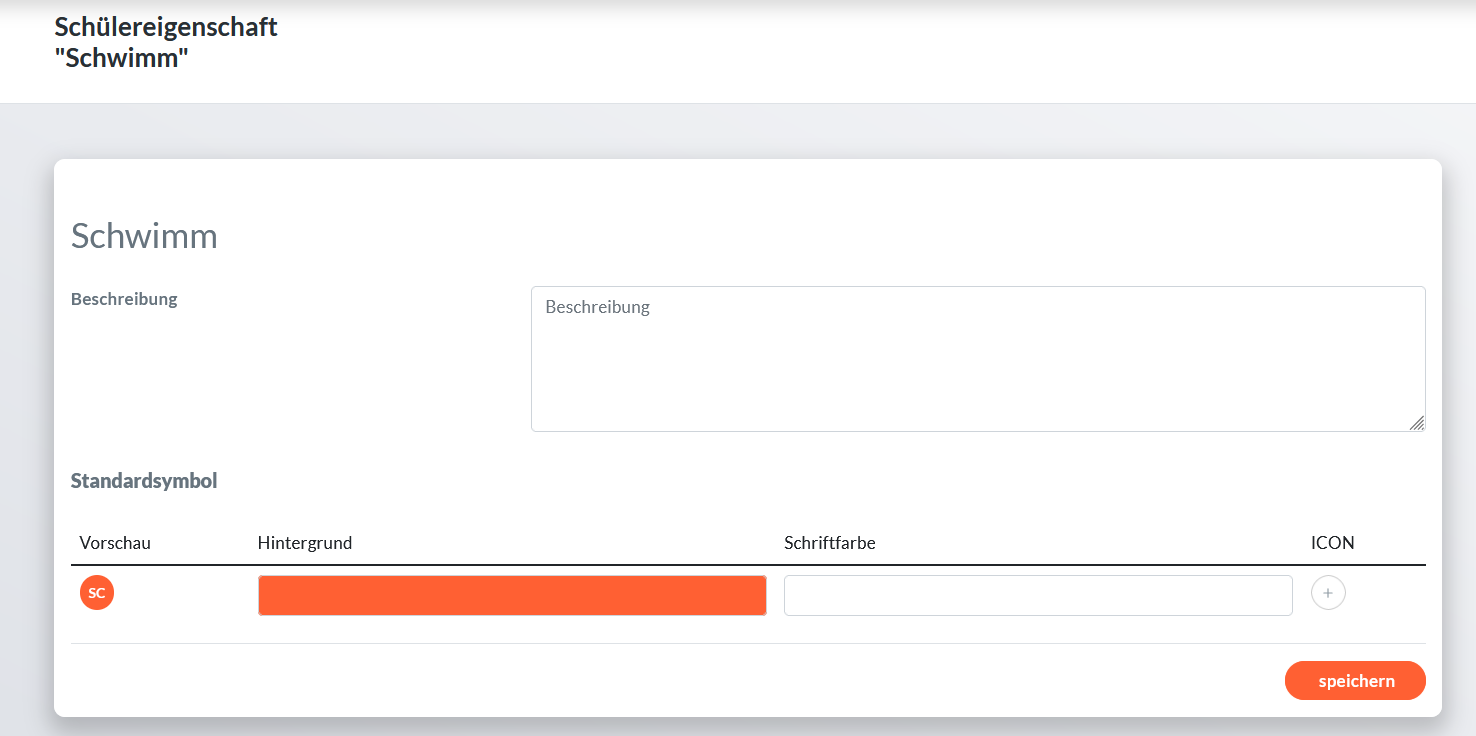Screen dimensions: 1476x736
Task: Grab the Beschreibung textarea resize handle
Action: tap(1417, 423)
